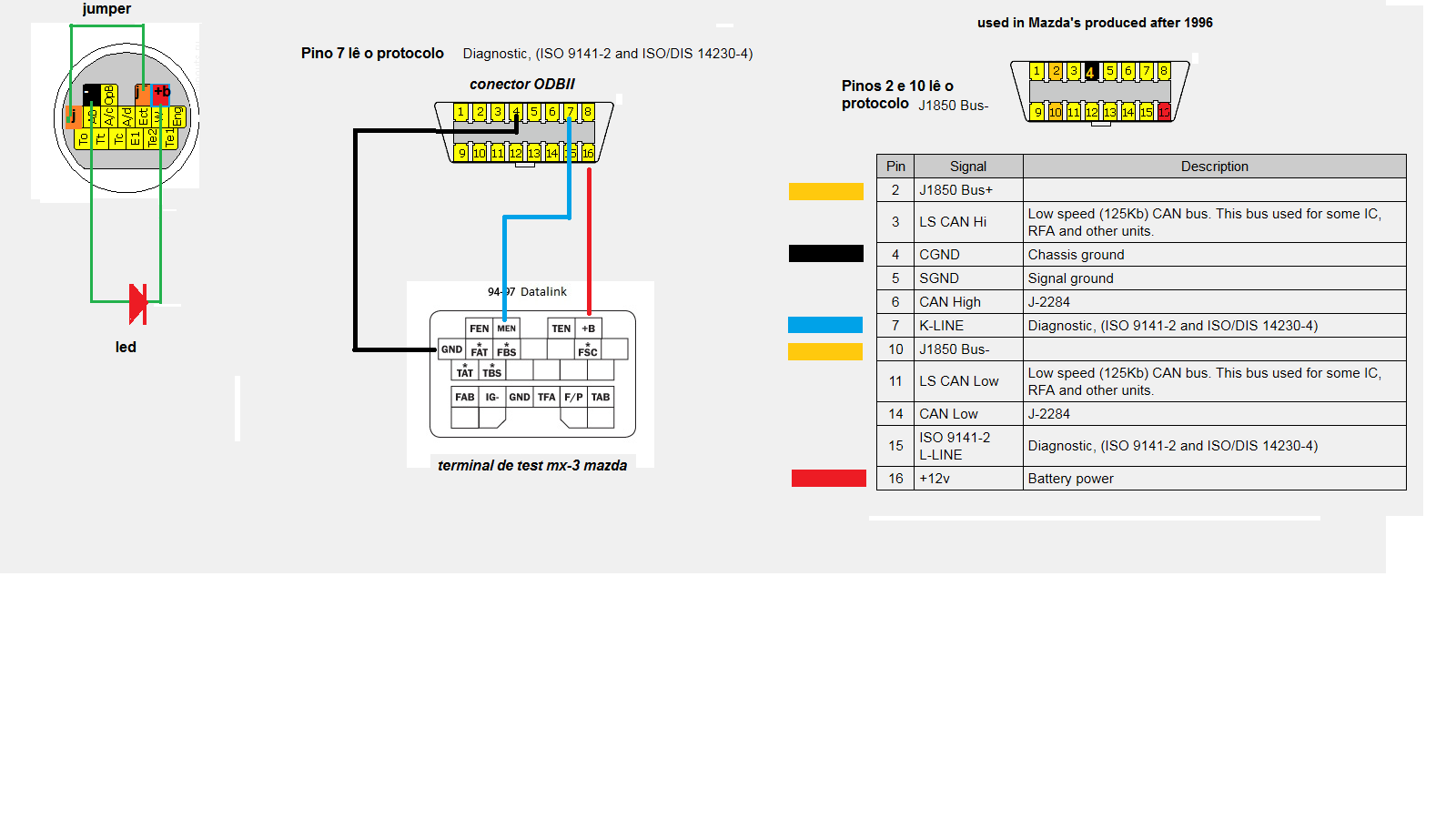Click the black pin 4 in Mazda connector
The width and height of the screenshot is (1456, 819).
[x=1090, y=72]
